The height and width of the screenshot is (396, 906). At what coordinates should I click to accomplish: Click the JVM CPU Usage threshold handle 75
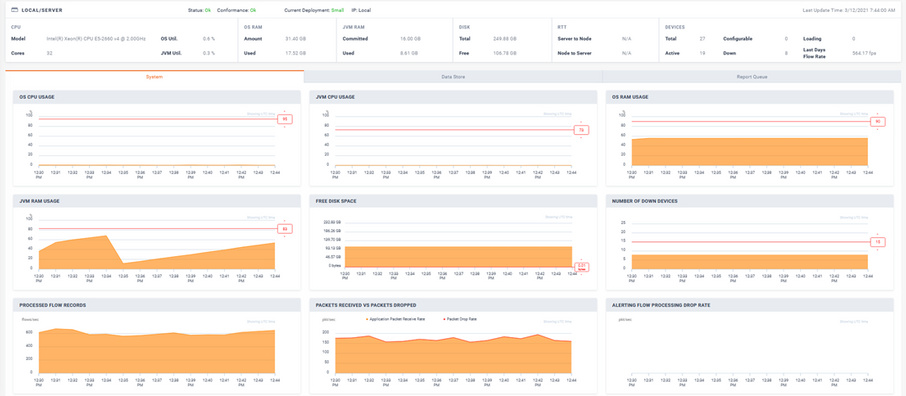pyautogui.click(x=581, y=130)
